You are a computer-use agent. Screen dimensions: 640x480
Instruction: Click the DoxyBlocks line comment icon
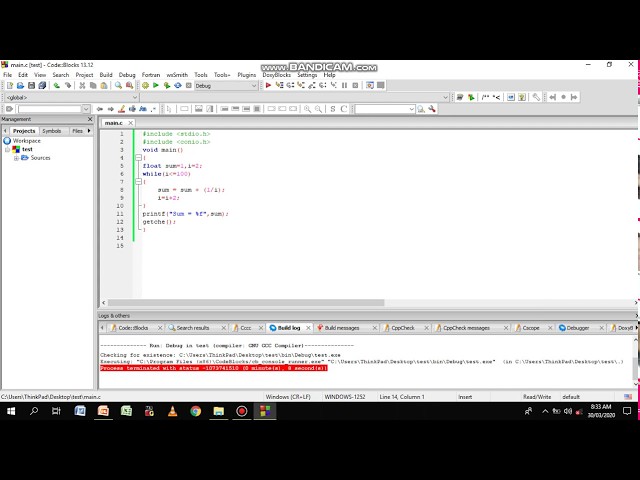[x=496, y=97]
